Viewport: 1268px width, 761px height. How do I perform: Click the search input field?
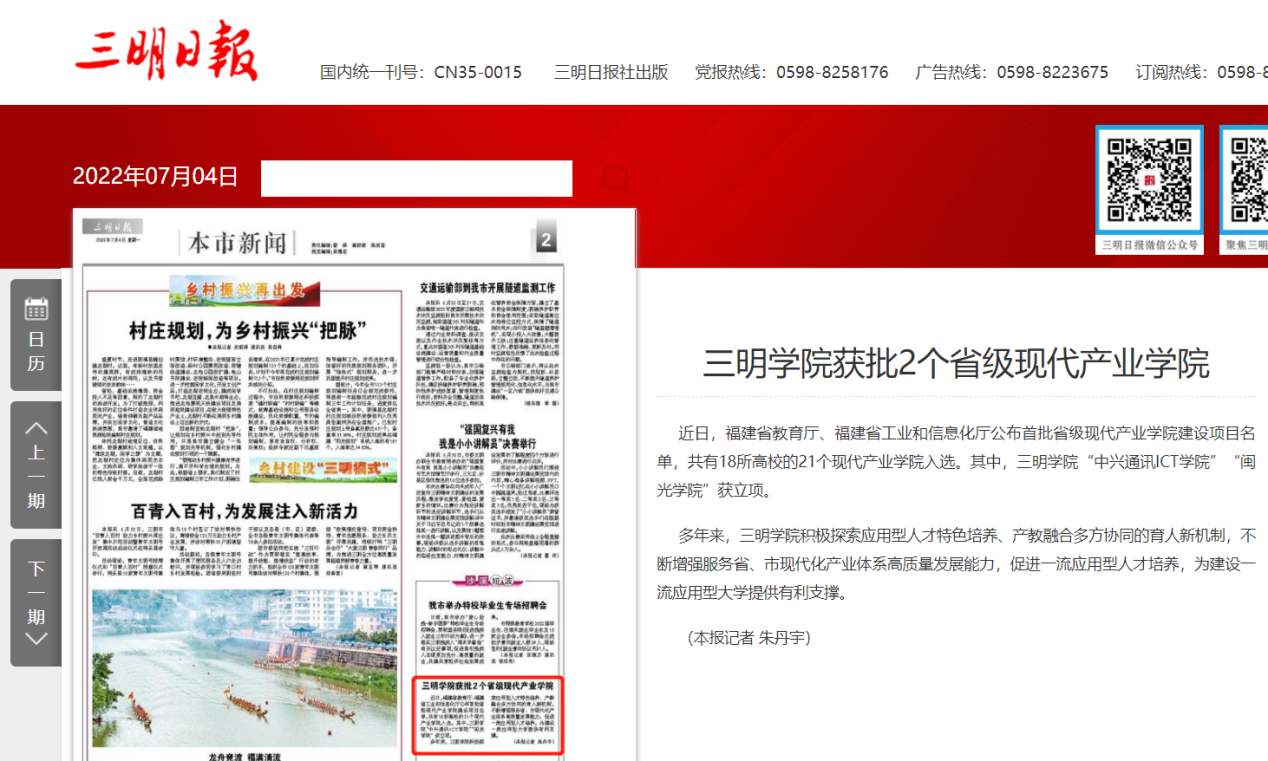tap(416, 179)
